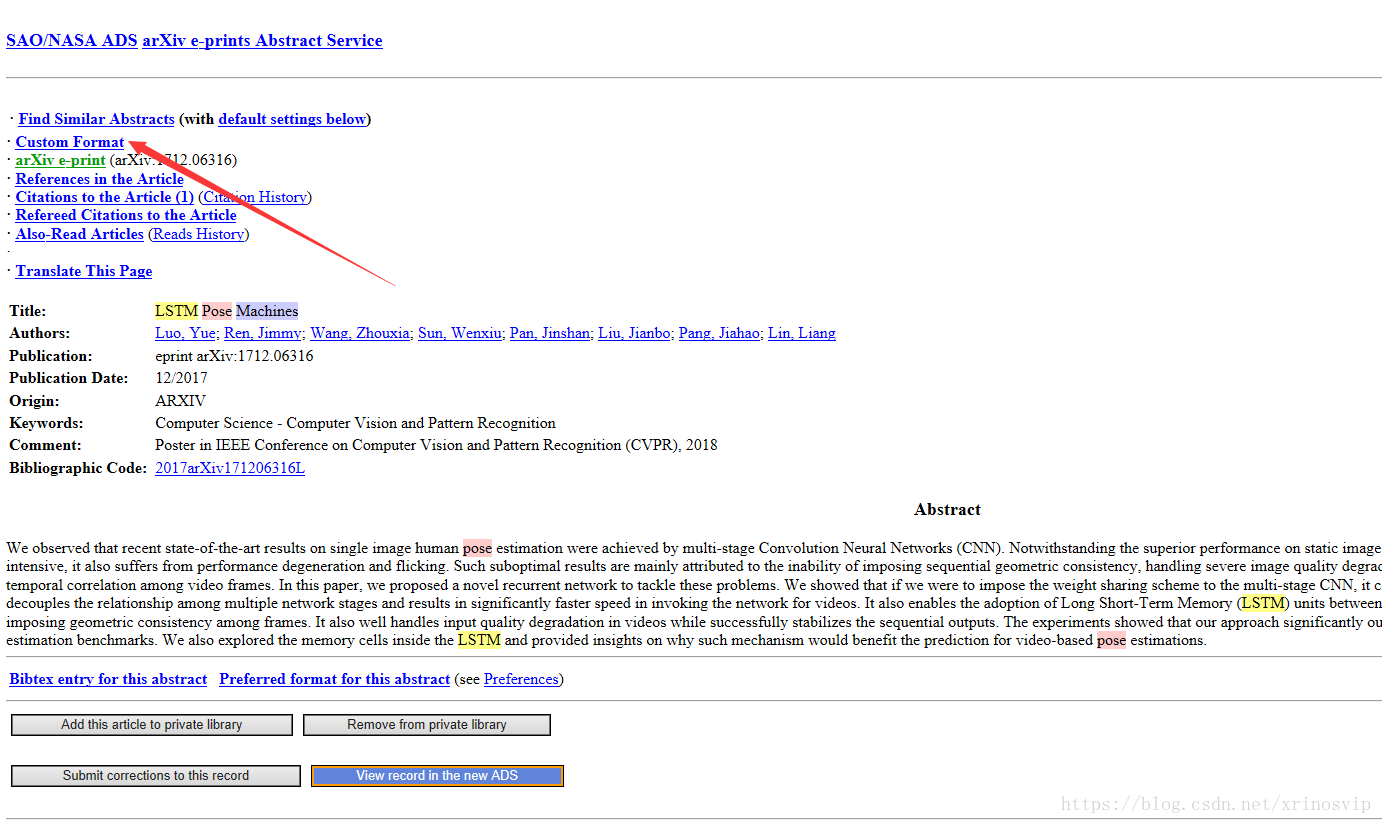Click Submit corrections to this record

156,776
